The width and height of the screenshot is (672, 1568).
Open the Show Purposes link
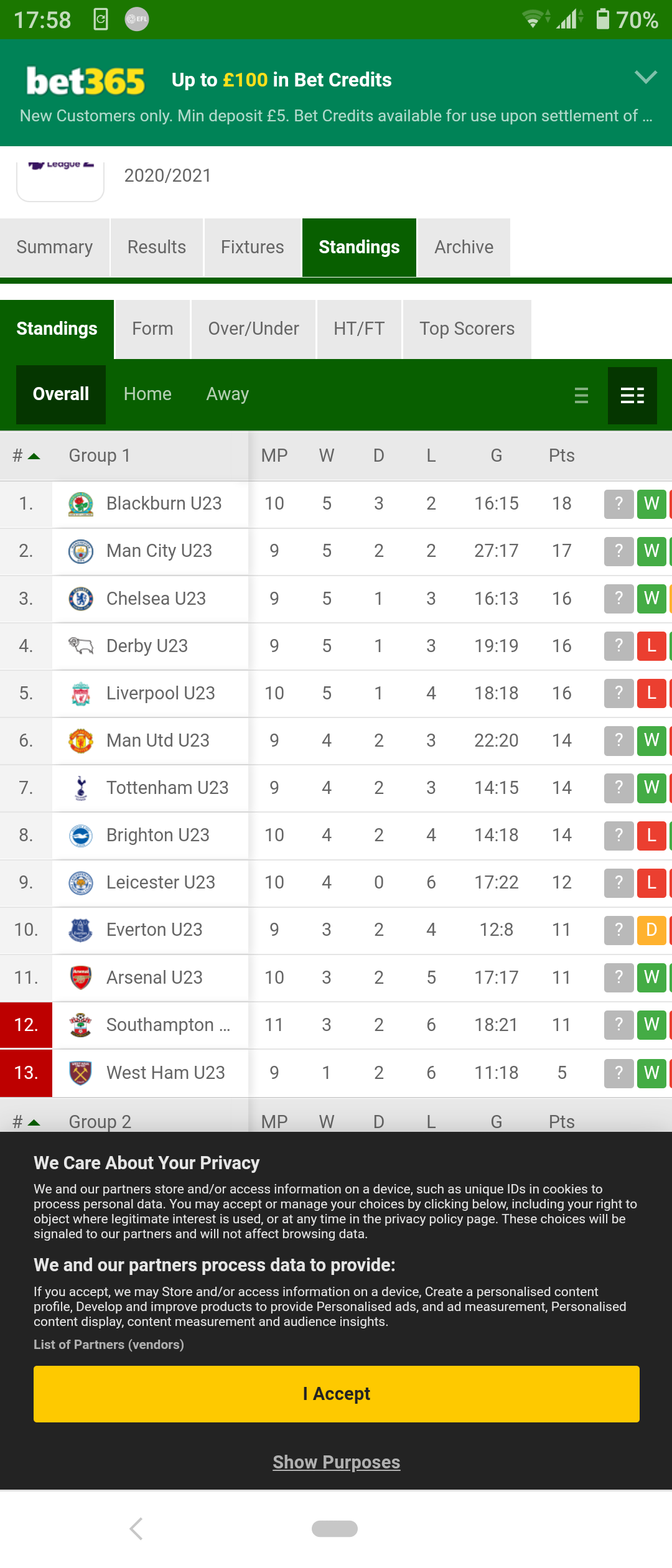tap(337, 1462)
